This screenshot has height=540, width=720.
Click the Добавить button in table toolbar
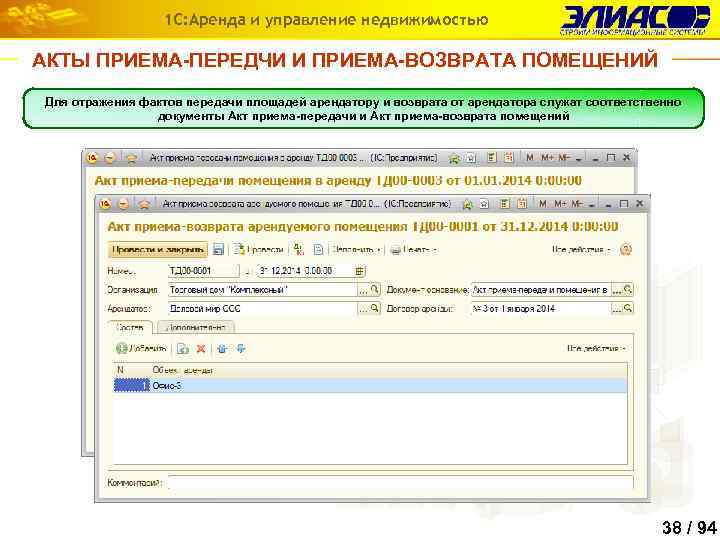coord(141,349)
